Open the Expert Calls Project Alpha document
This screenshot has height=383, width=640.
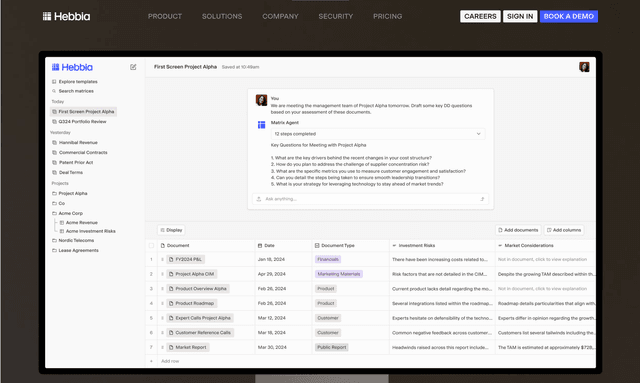(x=200, y=318)
